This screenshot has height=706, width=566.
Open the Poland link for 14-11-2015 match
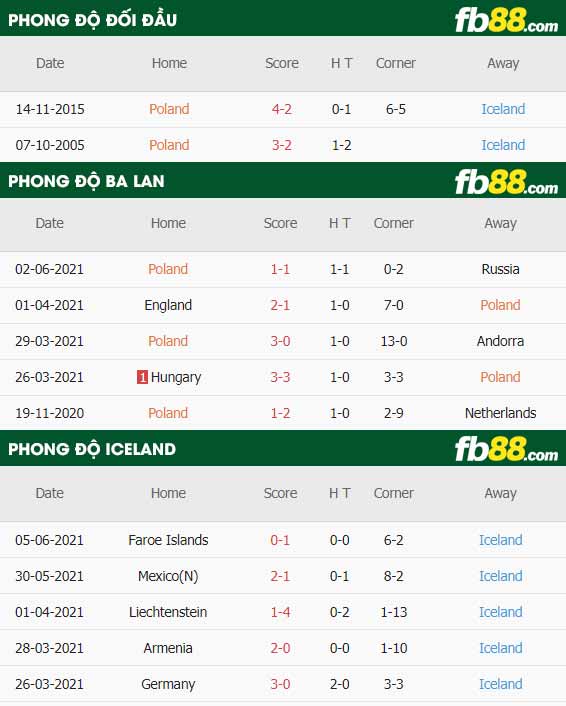pyautogui.click(x=169, y=109)
